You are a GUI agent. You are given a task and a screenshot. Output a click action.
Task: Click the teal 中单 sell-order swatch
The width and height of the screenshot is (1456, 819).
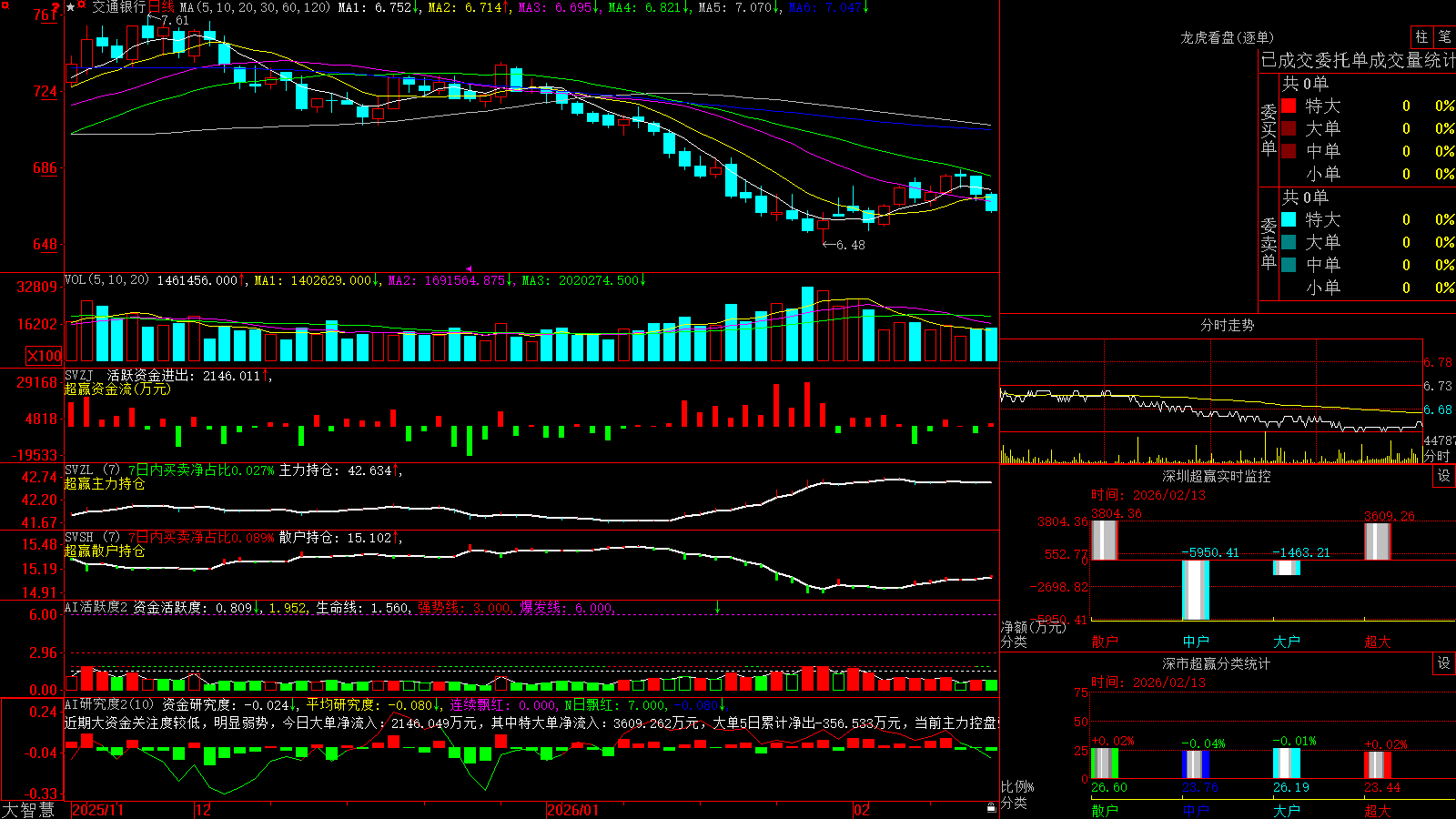1289,265
